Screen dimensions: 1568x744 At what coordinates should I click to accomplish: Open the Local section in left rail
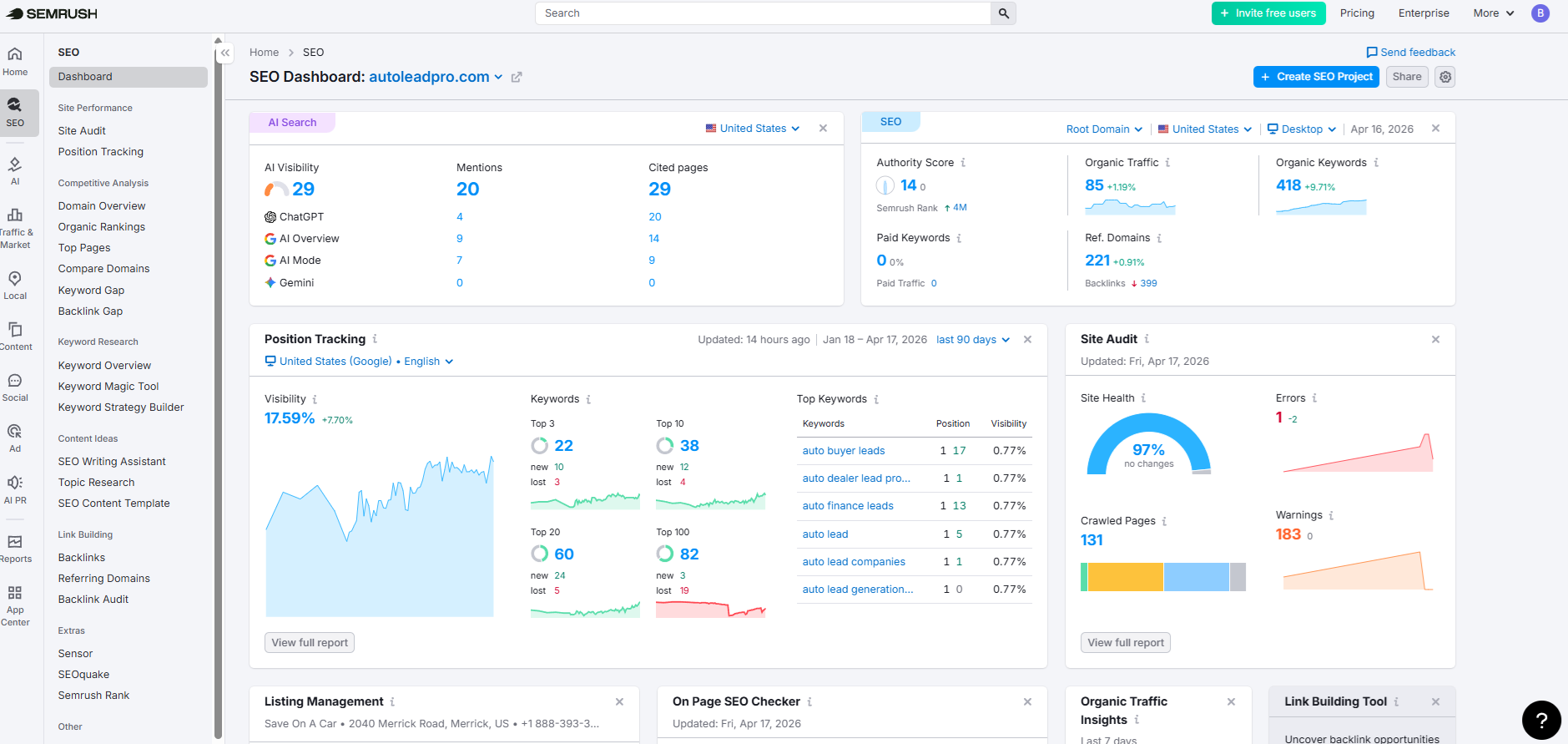pyautogui.click(x=15, y=285)
